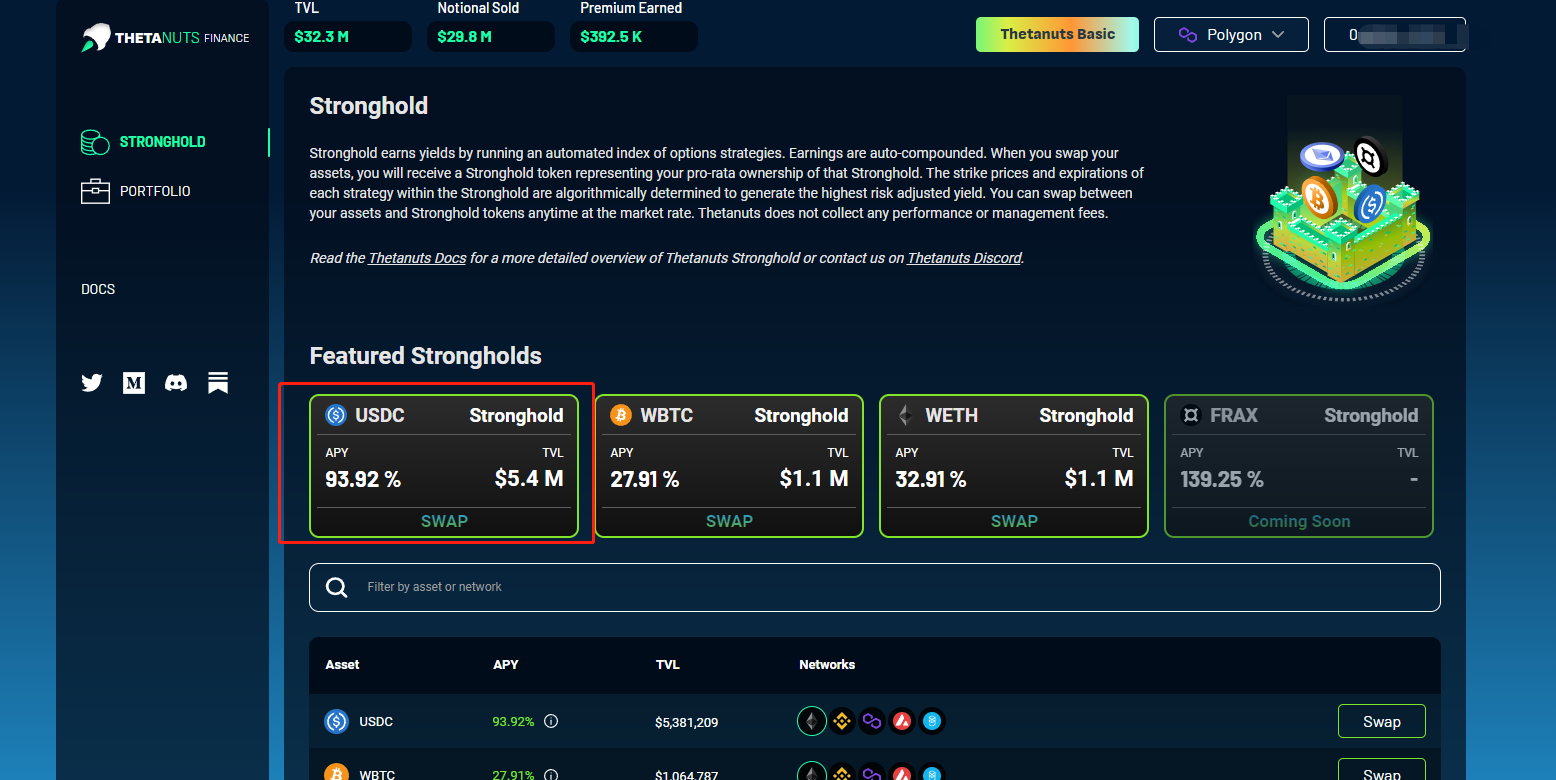Click the info icon beside 93.92% APY

[x=551, y=721]
